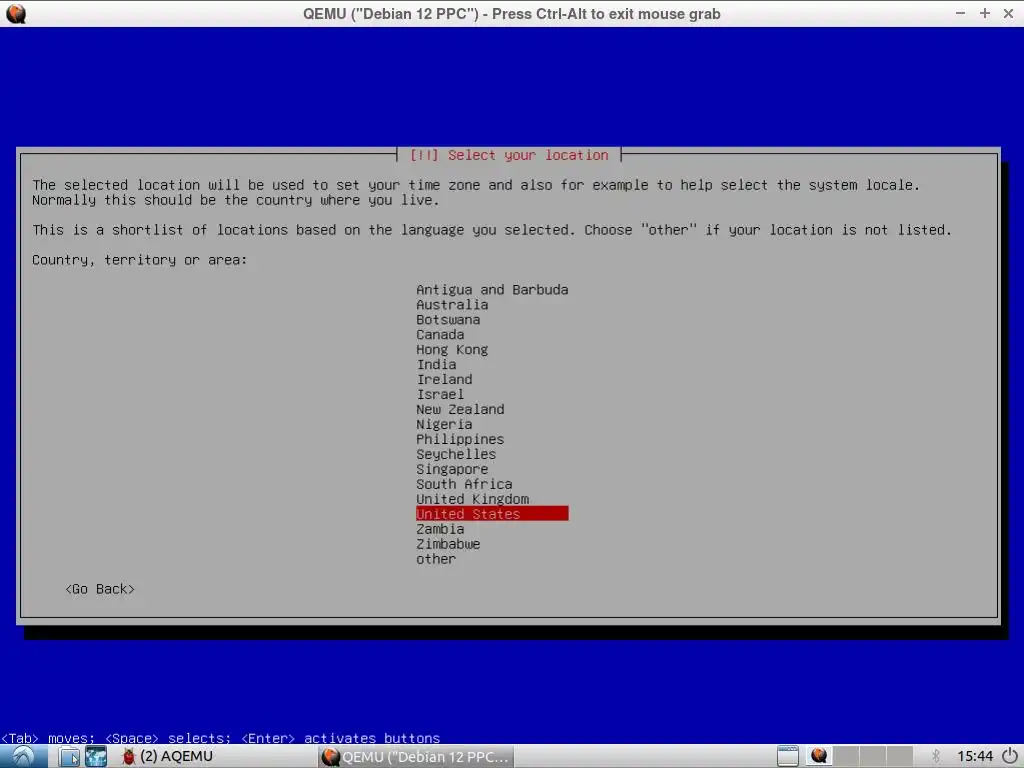Image resolution: width=1024 pixels, height=768 pixels.
Task: Select Israel in the country list
Action: pos(440,394)
